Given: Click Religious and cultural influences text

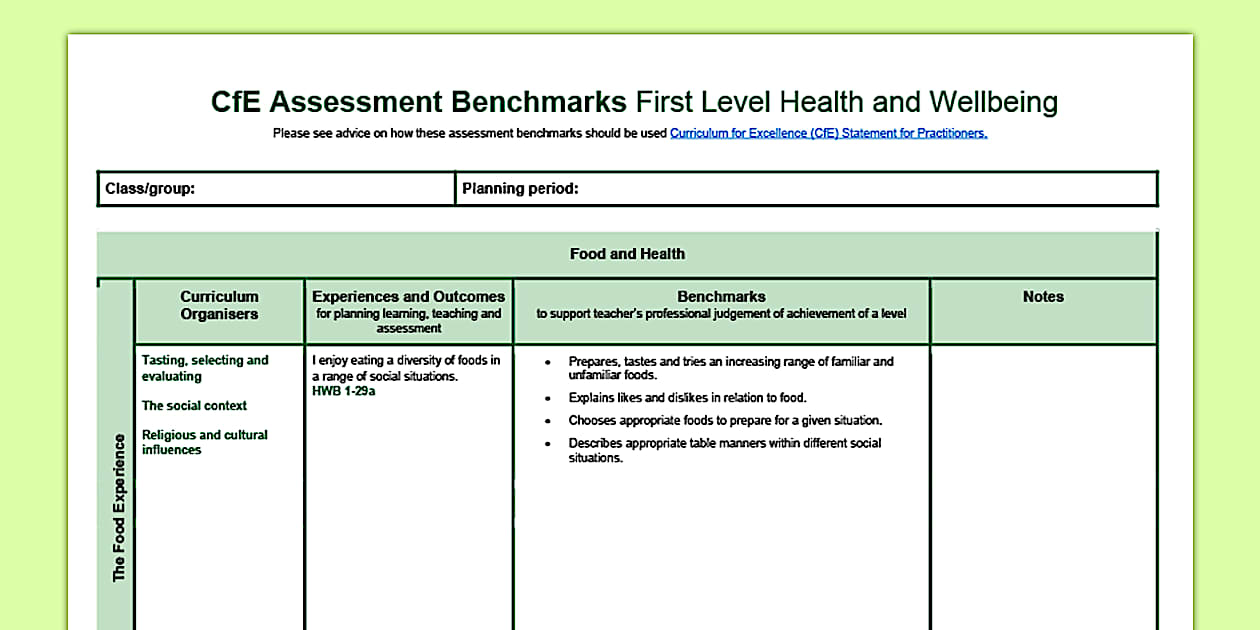Looking at the screenshot, I should pyautogui.click(x=205, y=442).
